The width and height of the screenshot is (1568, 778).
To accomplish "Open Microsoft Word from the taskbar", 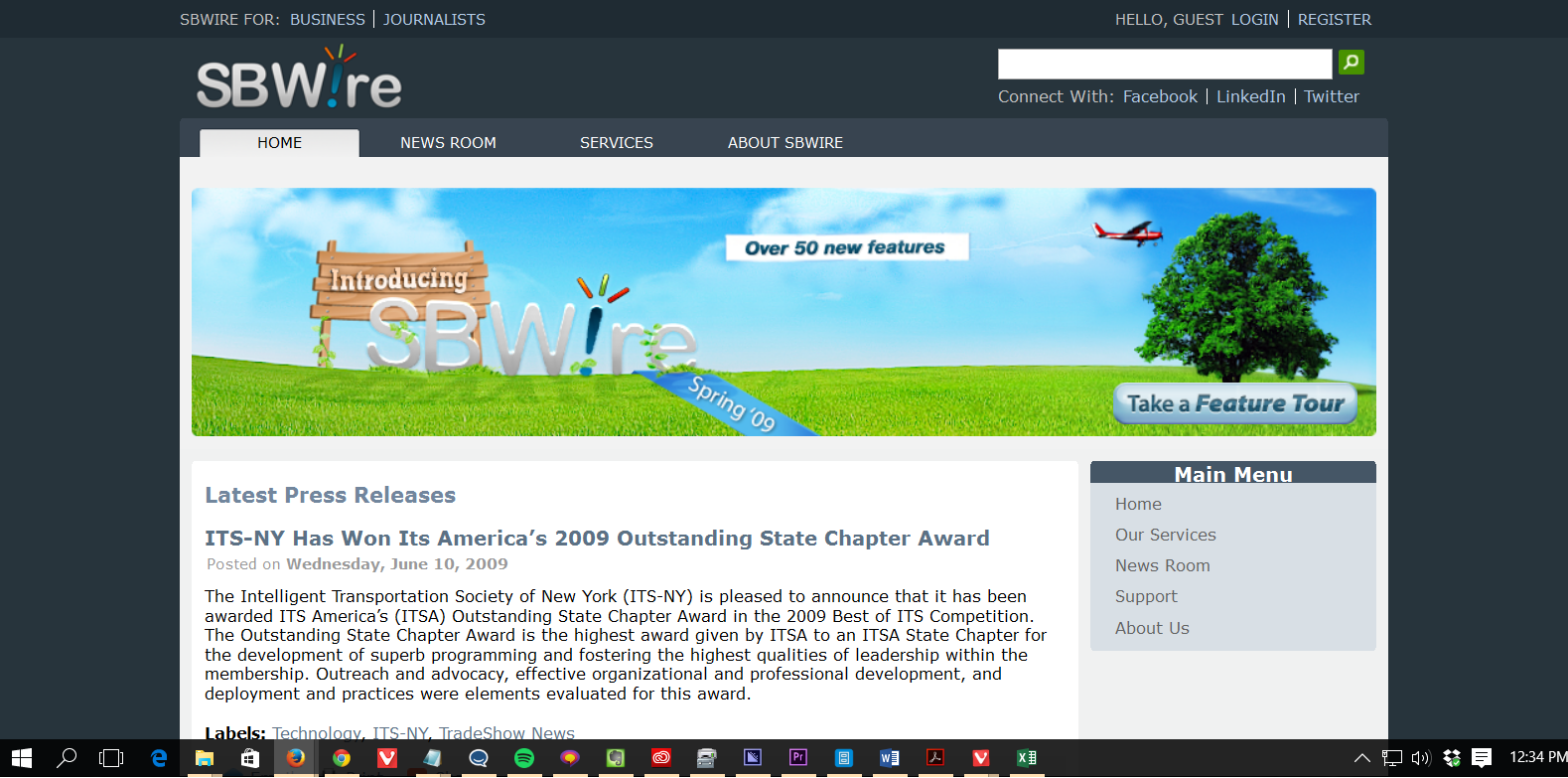I will click(890, 758).
